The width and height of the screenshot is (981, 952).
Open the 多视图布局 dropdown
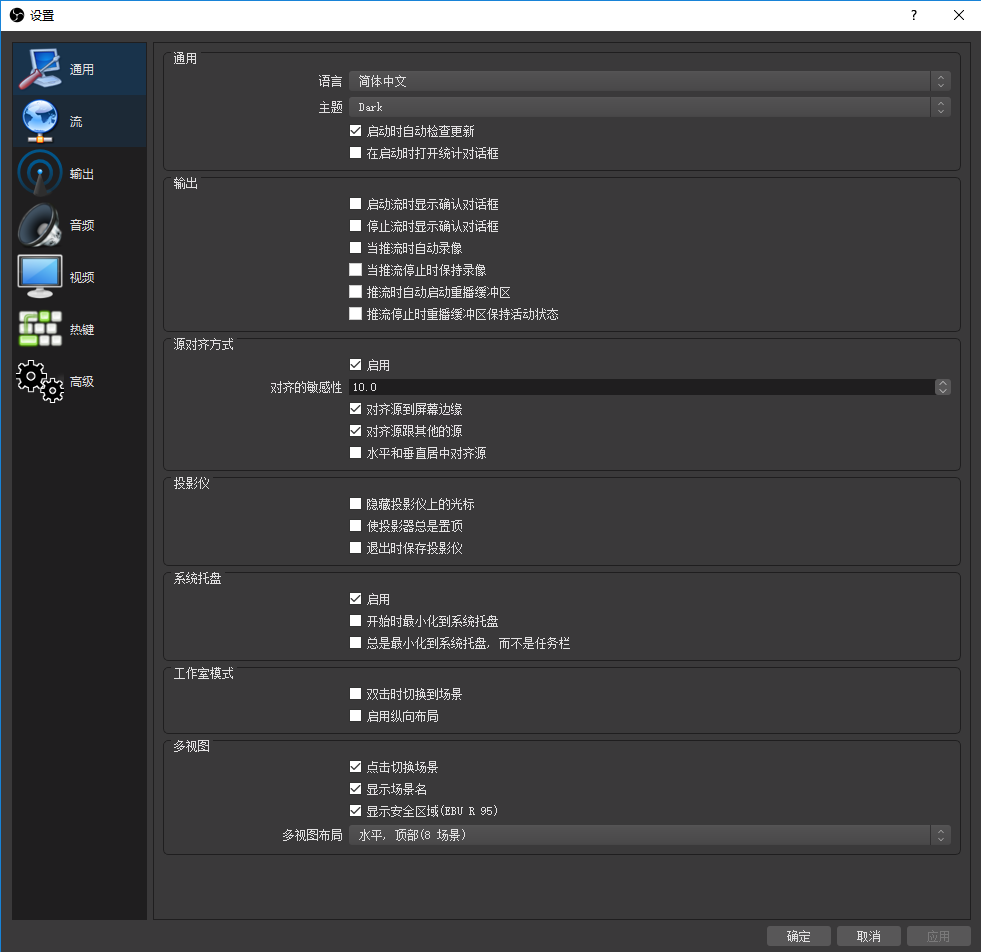point(649,835)
